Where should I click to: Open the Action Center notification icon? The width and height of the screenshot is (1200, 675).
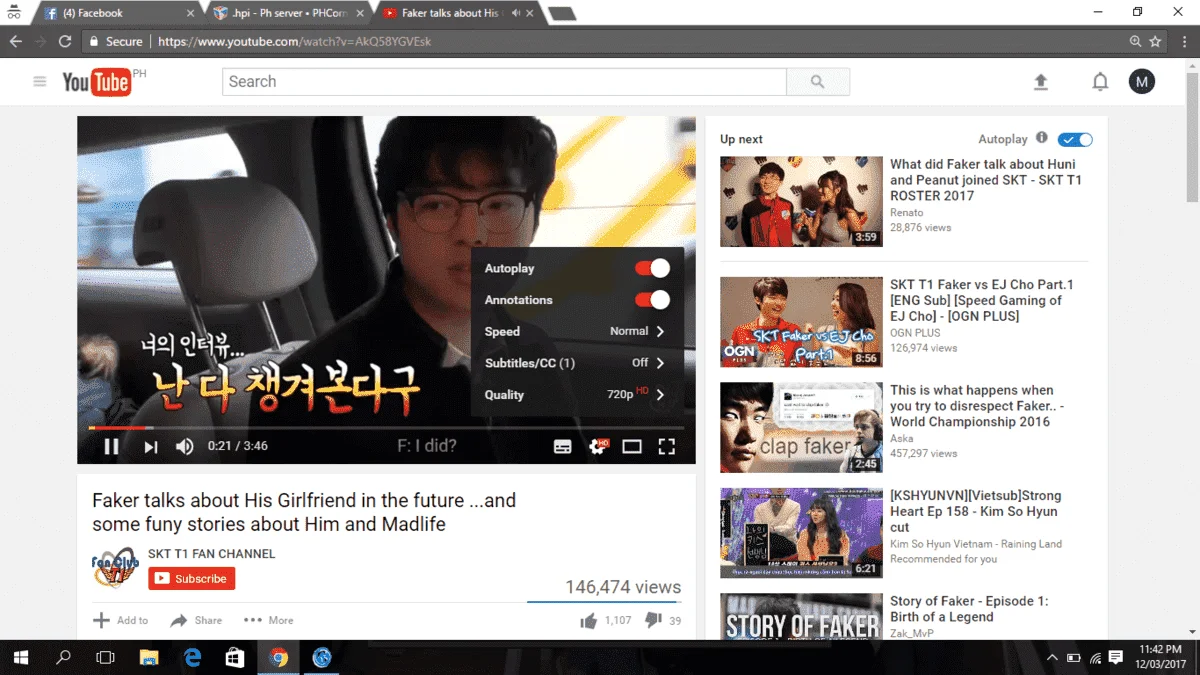1116,657
